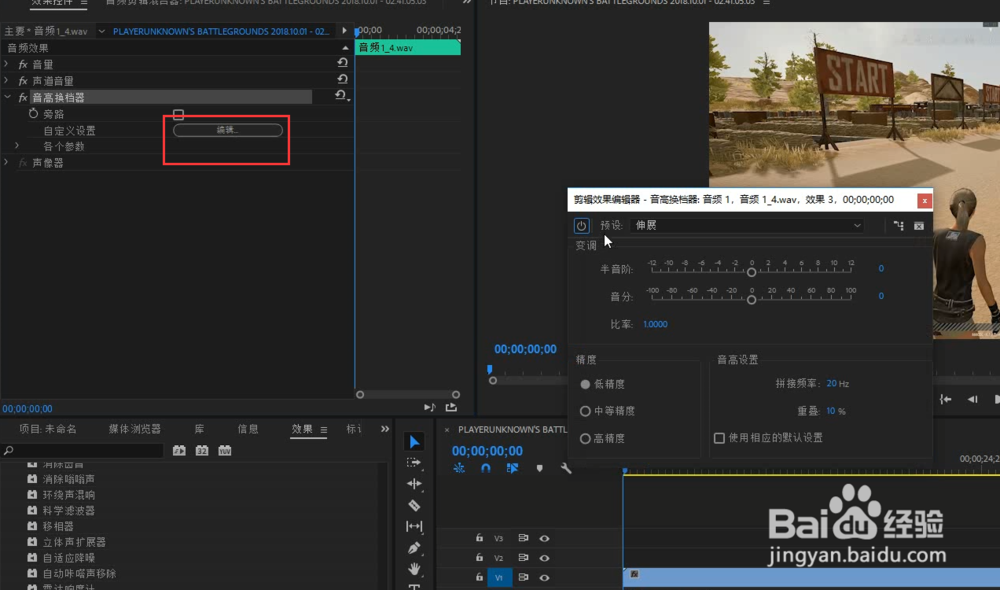Viewport: 1000px width, 590px height.
Task: Filter effects by Accelerated Effects icon
Action: pyautogui.click(x=179, y=450)
